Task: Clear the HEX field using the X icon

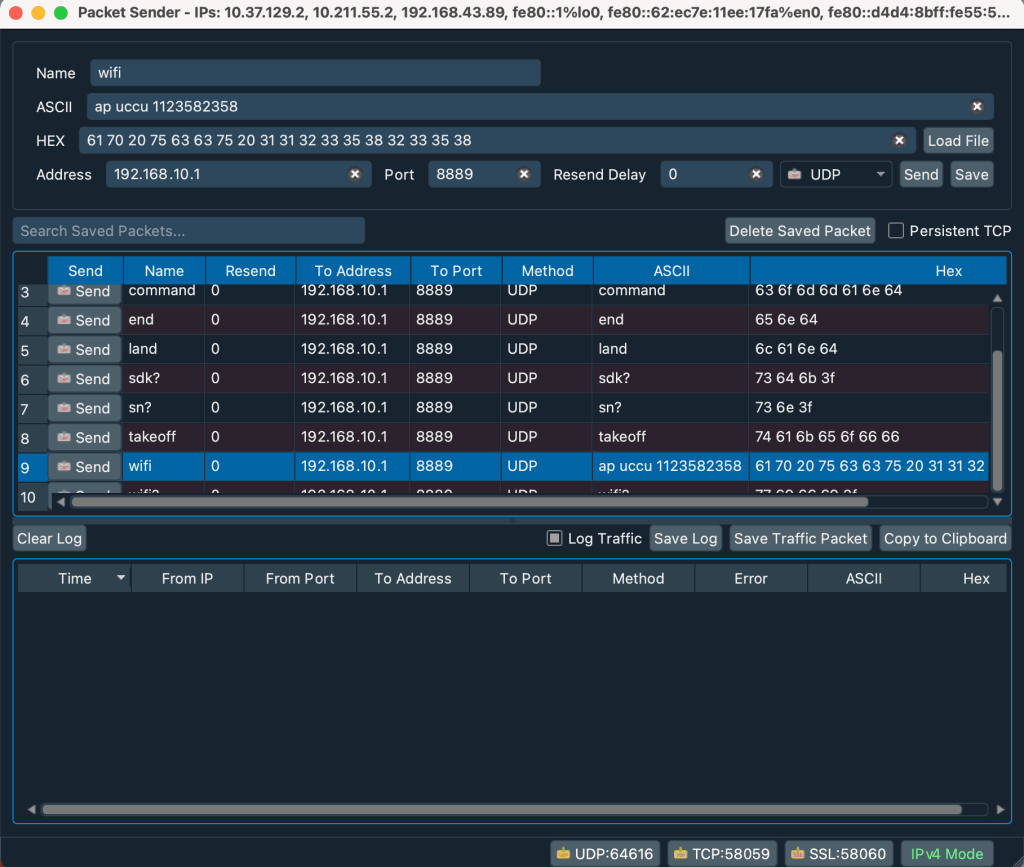Action: coord(899,141)
